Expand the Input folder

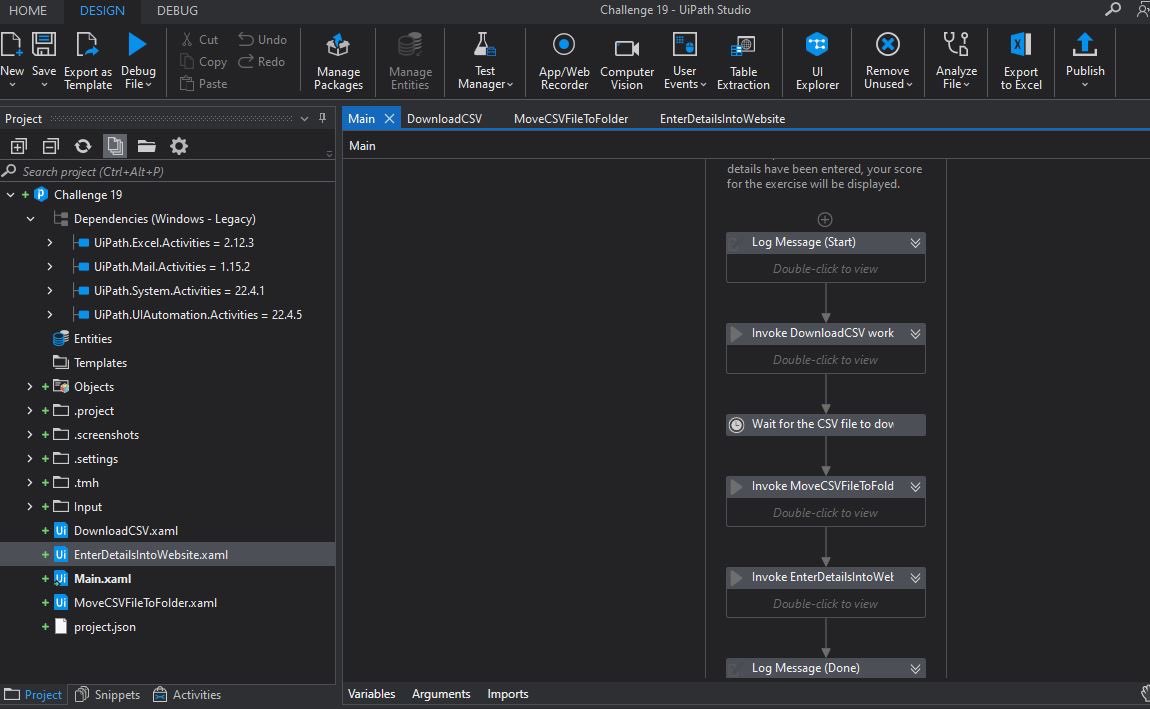click(x=29, y=507)
